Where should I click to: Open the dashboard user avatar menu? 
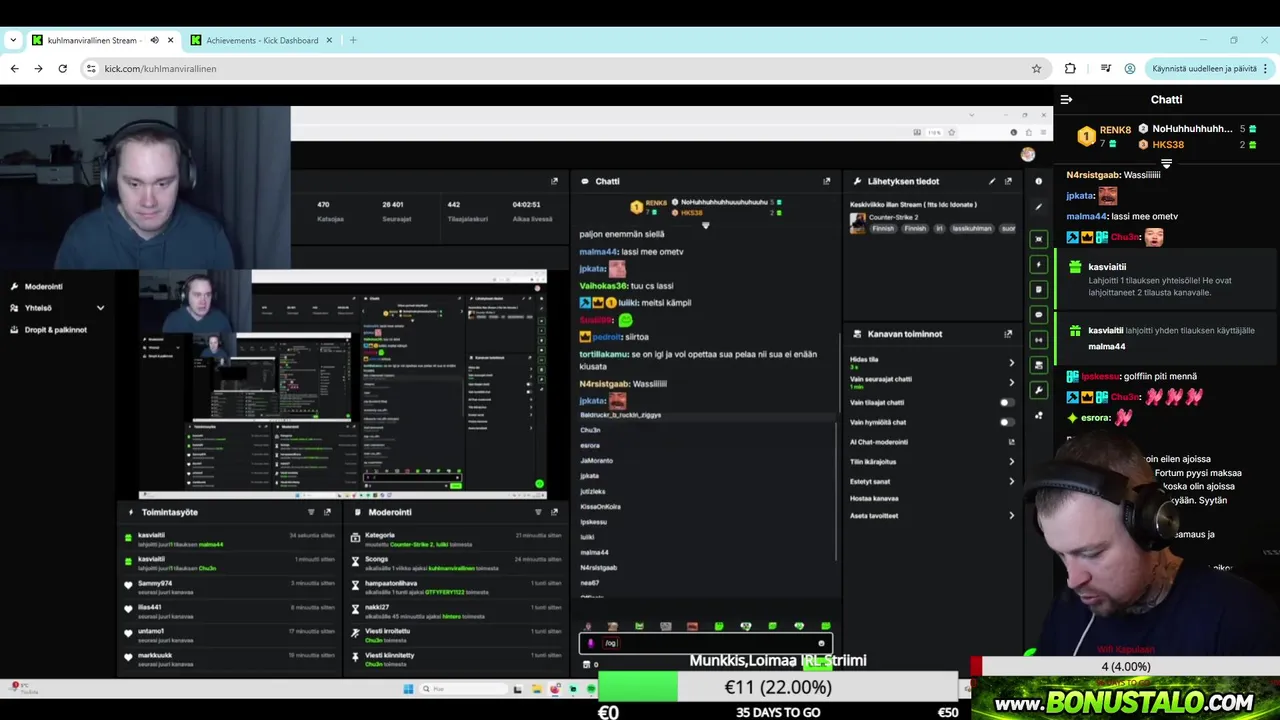pos(1027,154)
